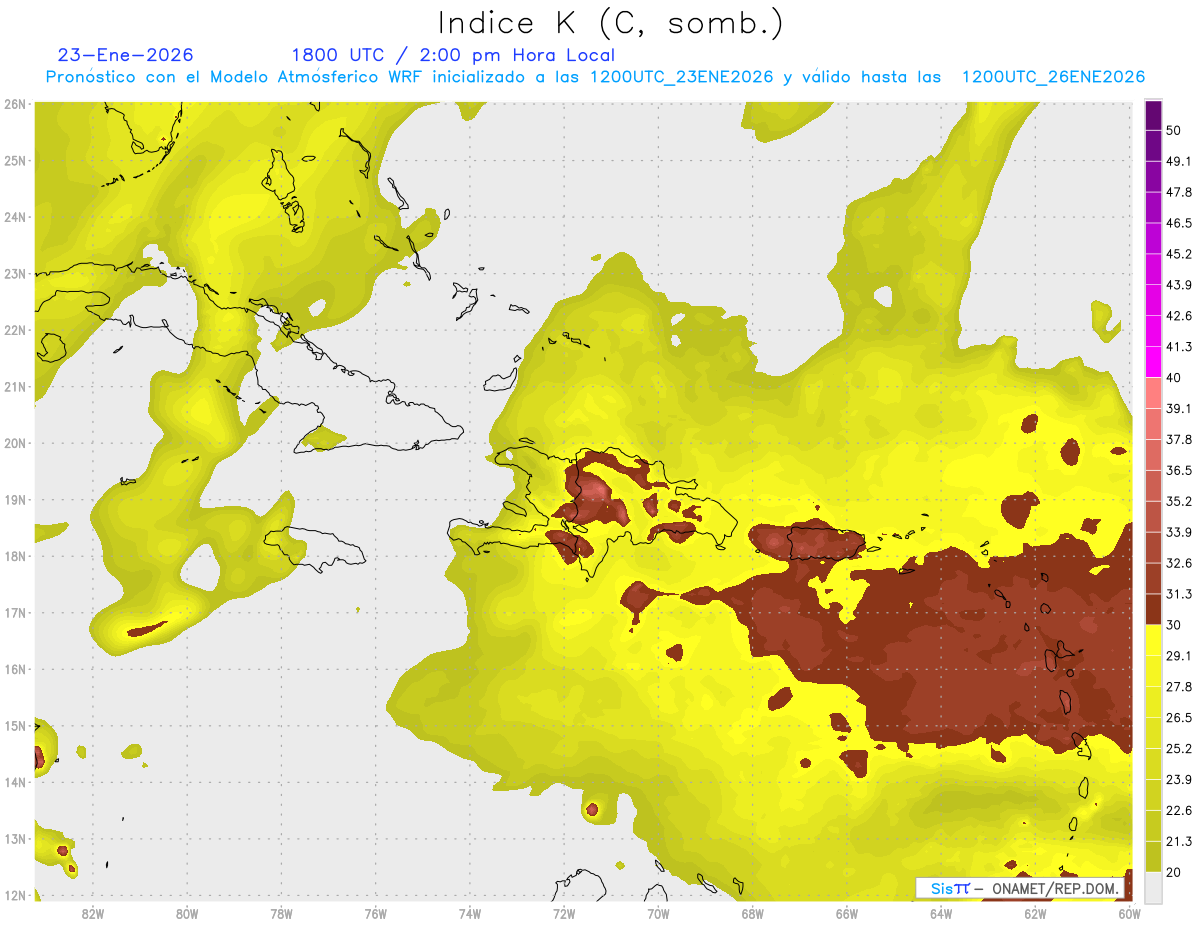Click the colorbar value "42.6"
This screenshot has height=927, width=1200.
pos(1179,316)
